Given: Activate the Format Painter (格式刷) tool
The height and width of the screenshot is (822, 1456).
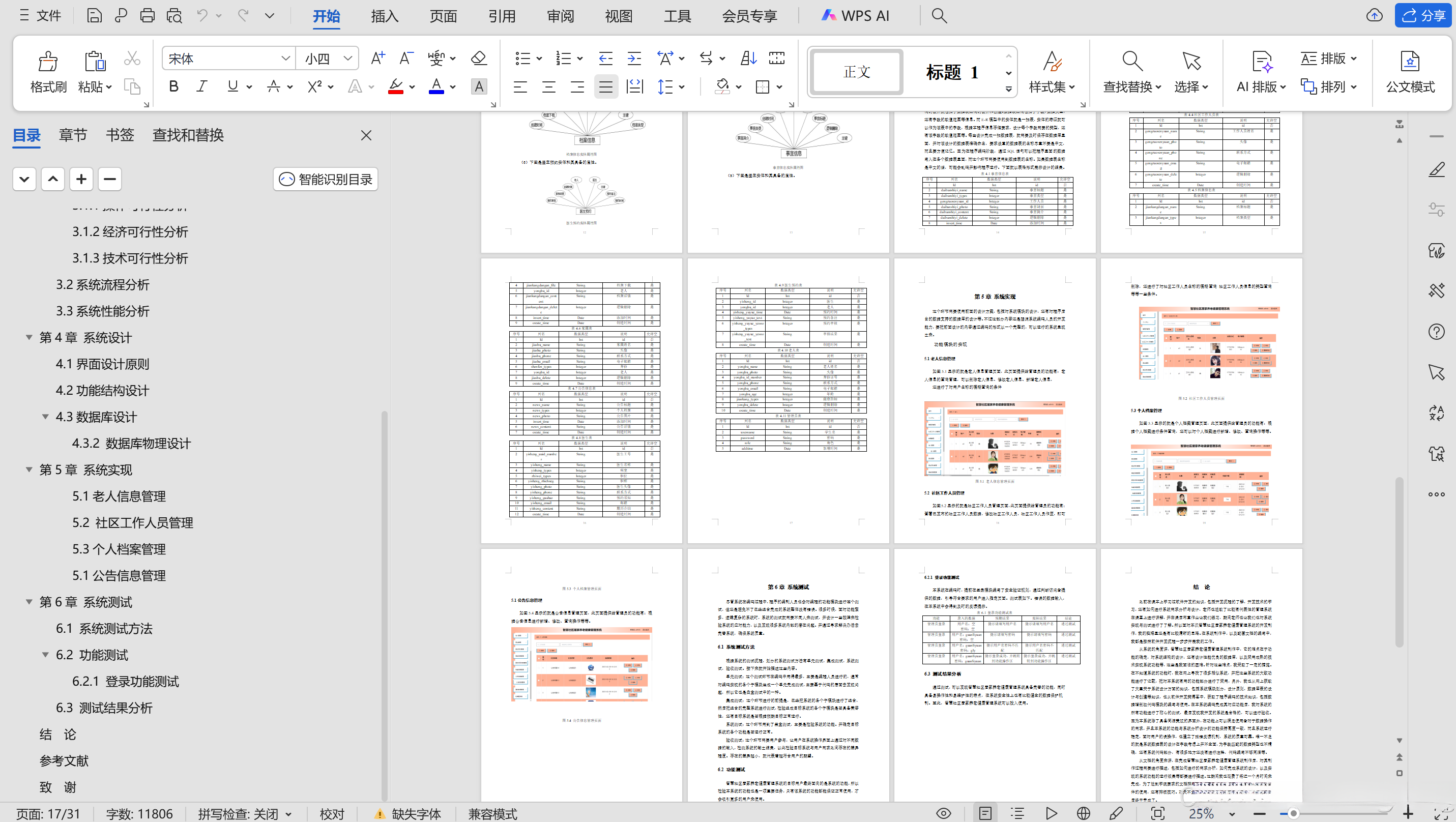Looking at the screenshot, I should [47, 72].
